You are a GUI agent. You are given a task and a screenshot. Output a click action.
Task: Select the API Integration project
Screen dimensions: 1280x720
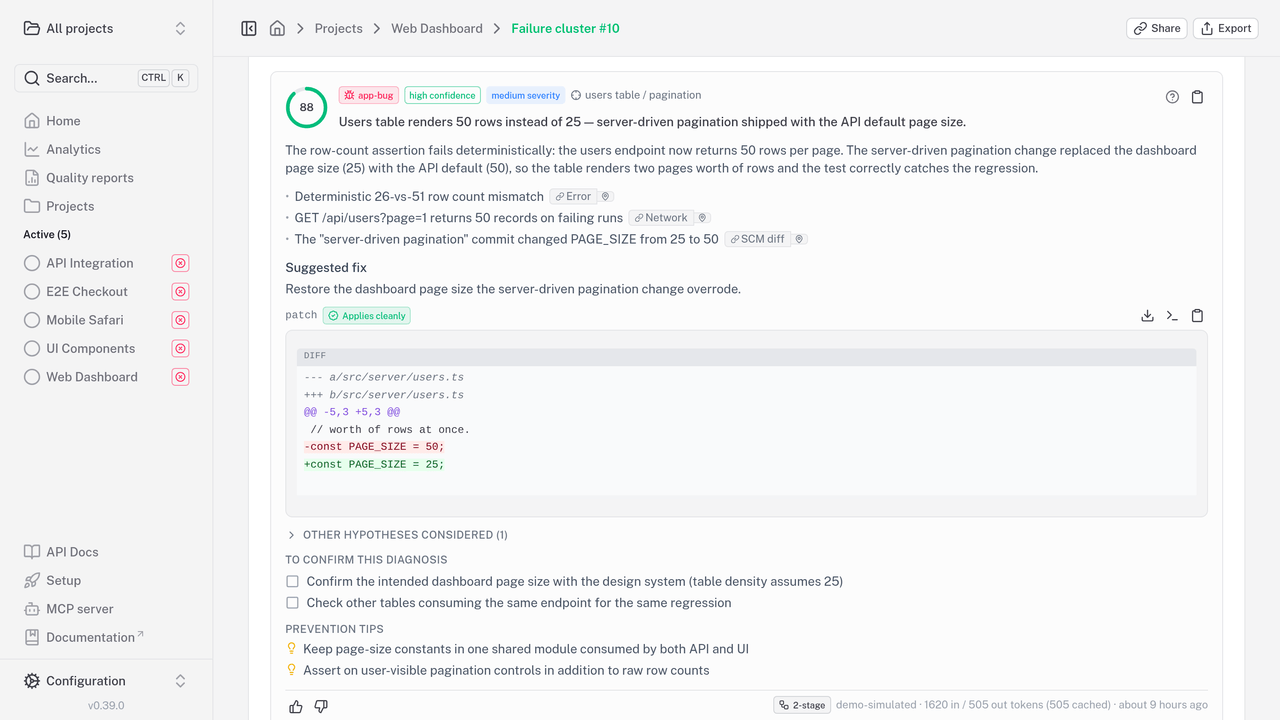[x=89, y=263]
